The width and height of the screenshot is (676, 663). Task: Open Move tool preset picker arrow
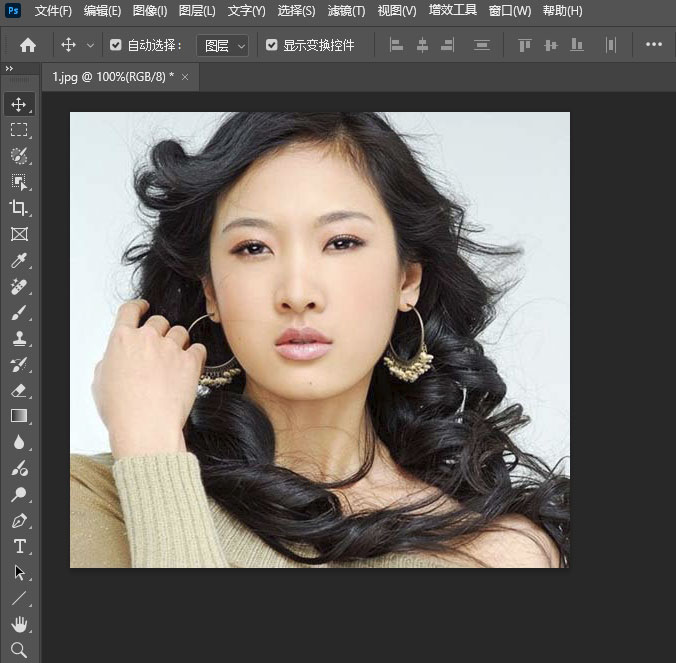[x=90, y=45]
